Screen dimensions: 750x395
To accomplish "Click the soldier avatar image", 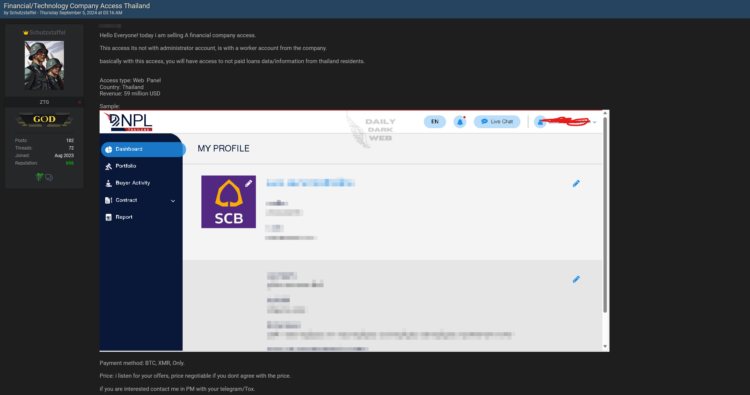I will pos(44,66).
